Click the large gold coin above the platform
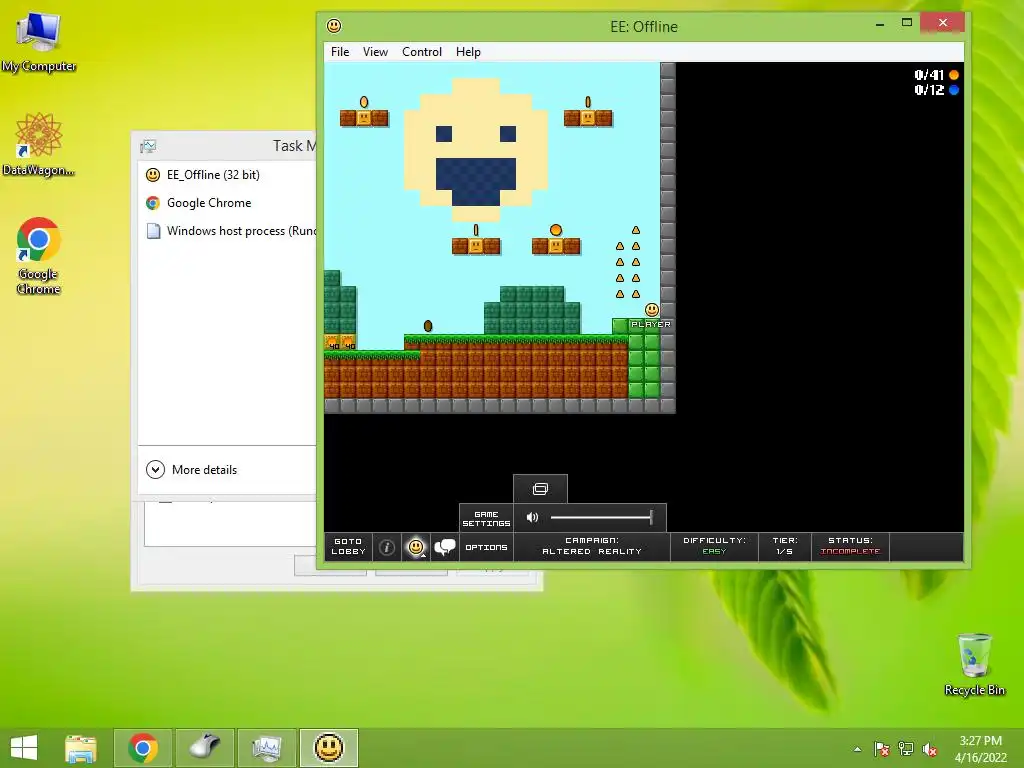The image size is (1024, 768). coord(556,230)
